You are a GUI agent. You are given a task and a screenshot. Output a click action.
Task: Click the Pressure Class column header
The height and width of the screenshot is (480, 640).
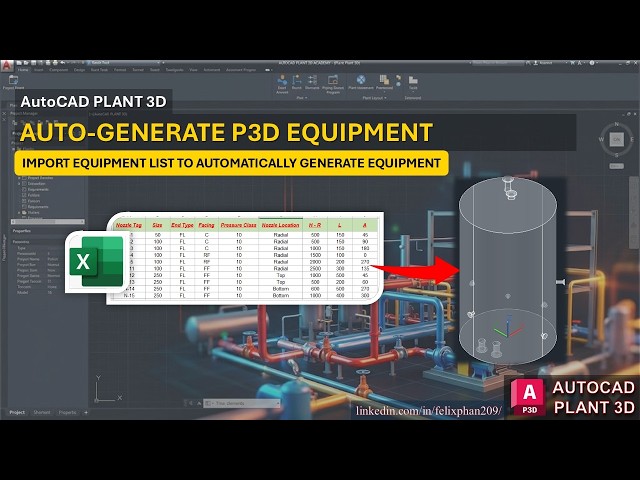(238, 225)
